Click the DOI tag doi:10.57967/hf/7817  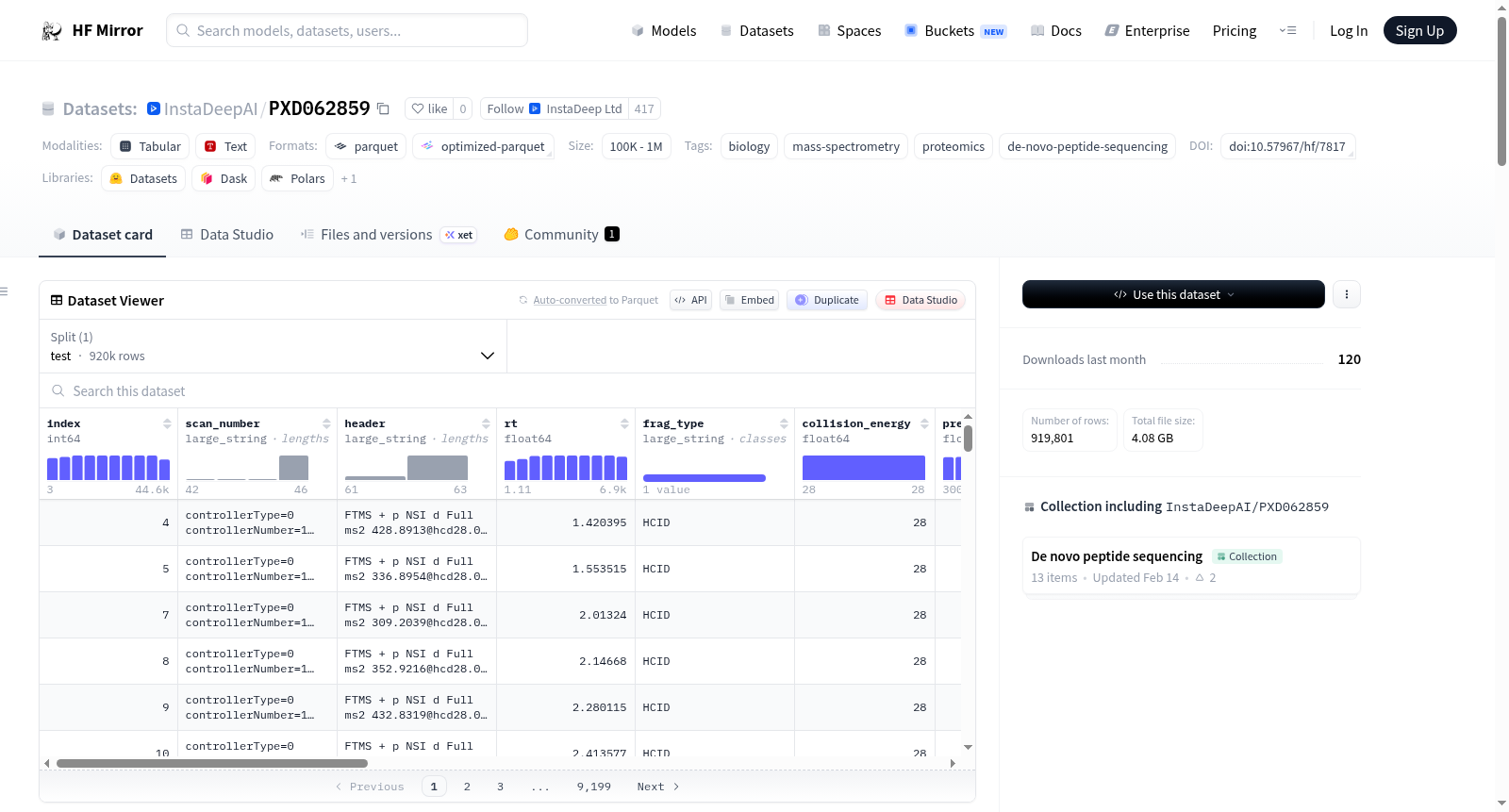1287,146
